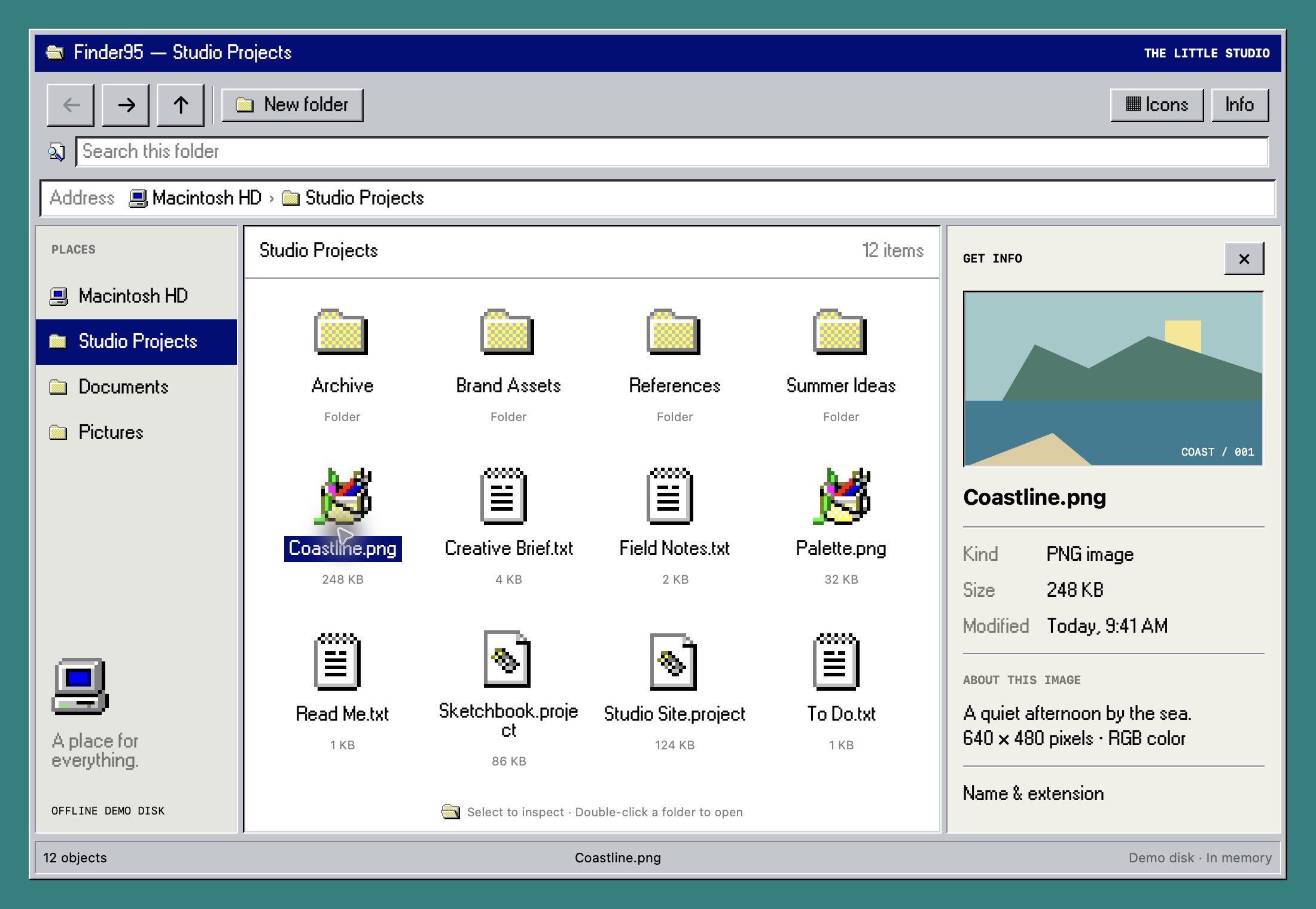Click the 'Coastline.png' file name label

coord(343,548)
